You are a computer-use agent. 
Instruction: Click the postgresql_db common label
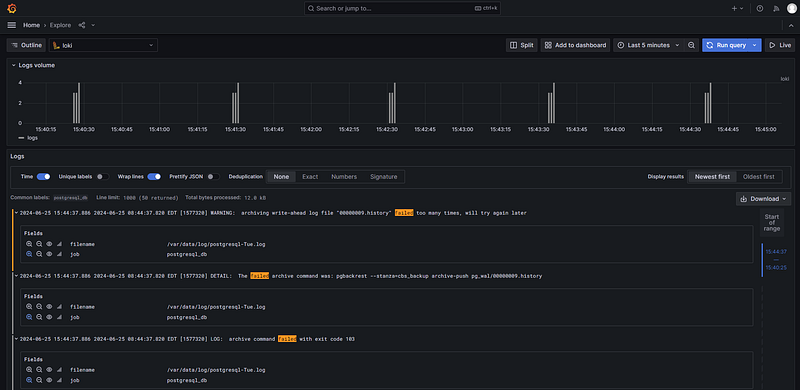click(x=70, y=198)
